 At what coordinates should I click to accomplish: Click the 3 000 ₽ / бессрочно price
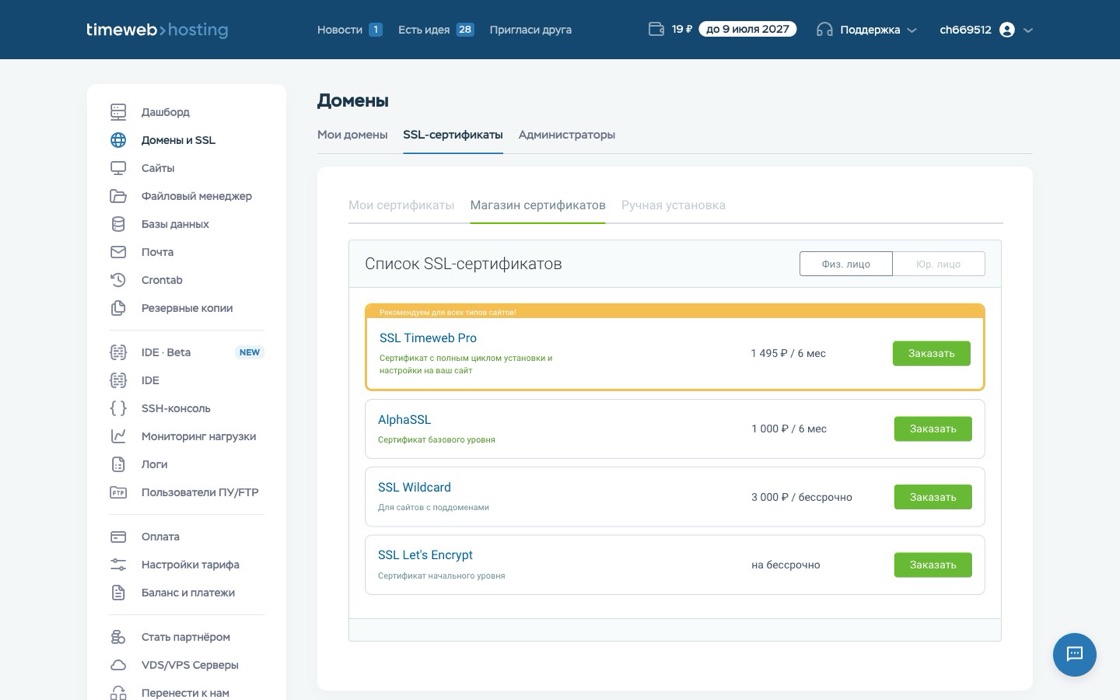point(801,497)
